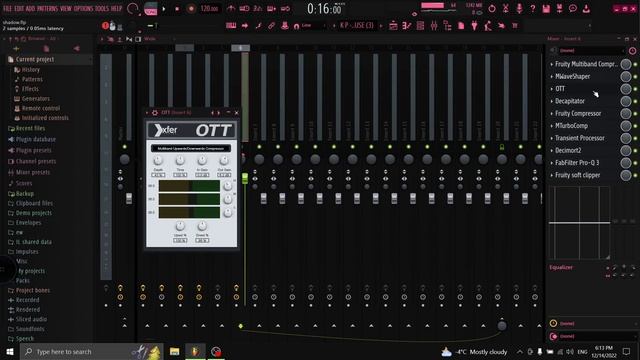Open slot menu arrow beside MWaveShaper
This screenshot has height=360, width=640.
(551, 76)
